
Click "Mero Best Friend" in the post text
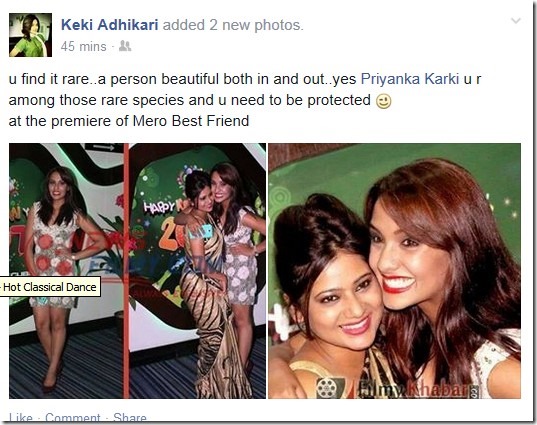click(191, 121)
